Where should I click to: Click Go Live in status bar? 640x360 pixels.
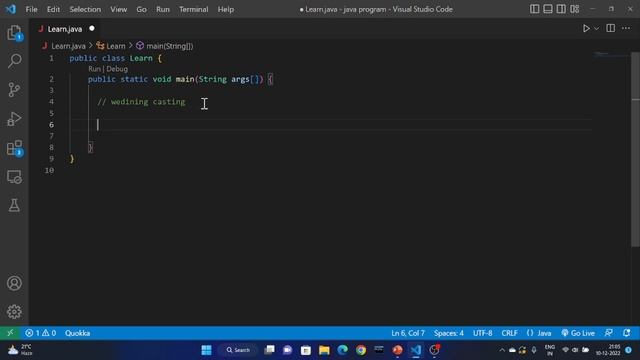coord(578,333)
